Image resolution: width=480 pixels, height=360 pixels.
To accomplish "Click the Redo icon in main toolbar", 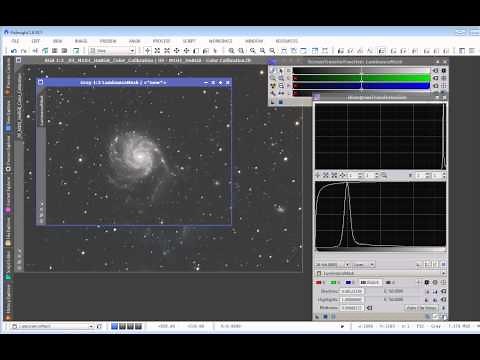I will pos(24,51).
